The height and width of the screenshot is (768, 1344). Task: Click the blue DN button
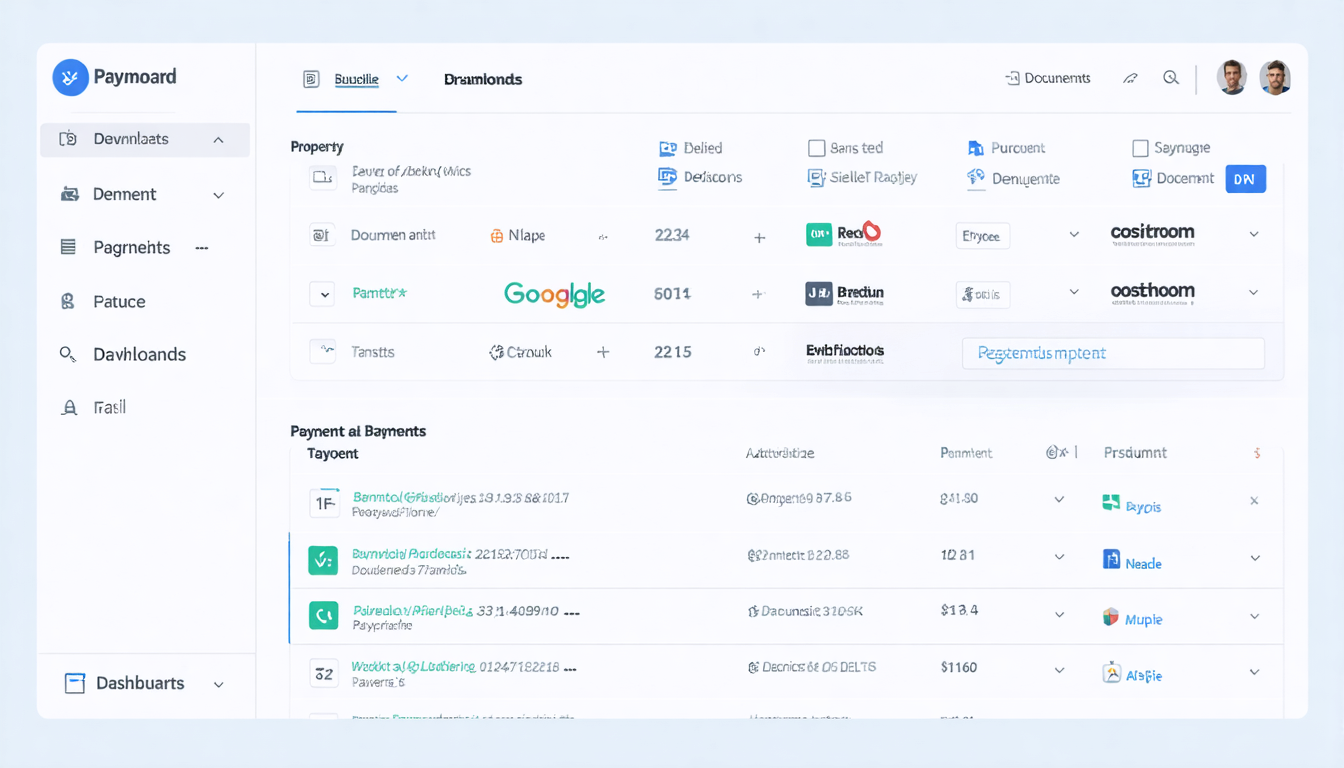tap(1246, 179)
